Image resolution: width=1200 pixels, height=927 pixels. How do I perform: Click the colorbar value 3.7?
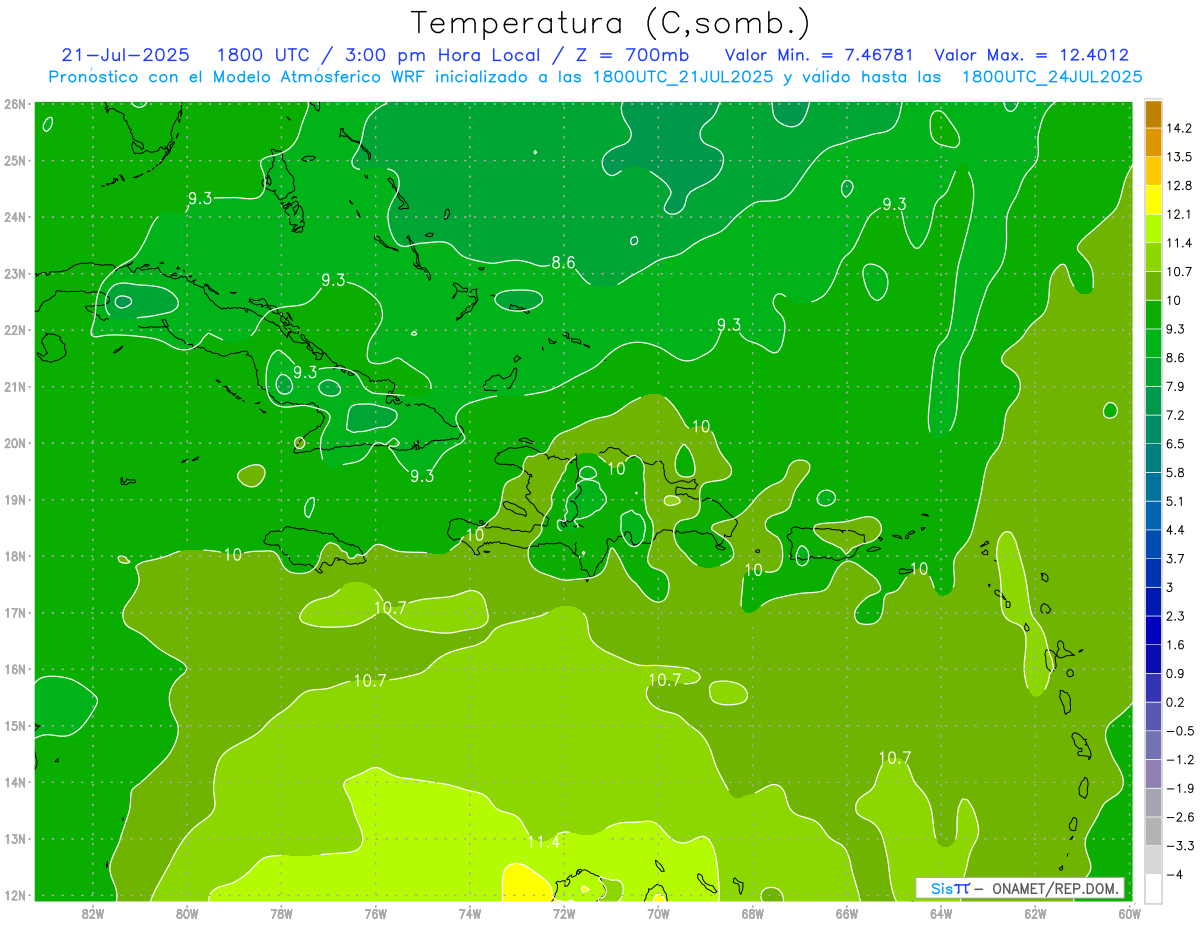tap(1176, 558)
